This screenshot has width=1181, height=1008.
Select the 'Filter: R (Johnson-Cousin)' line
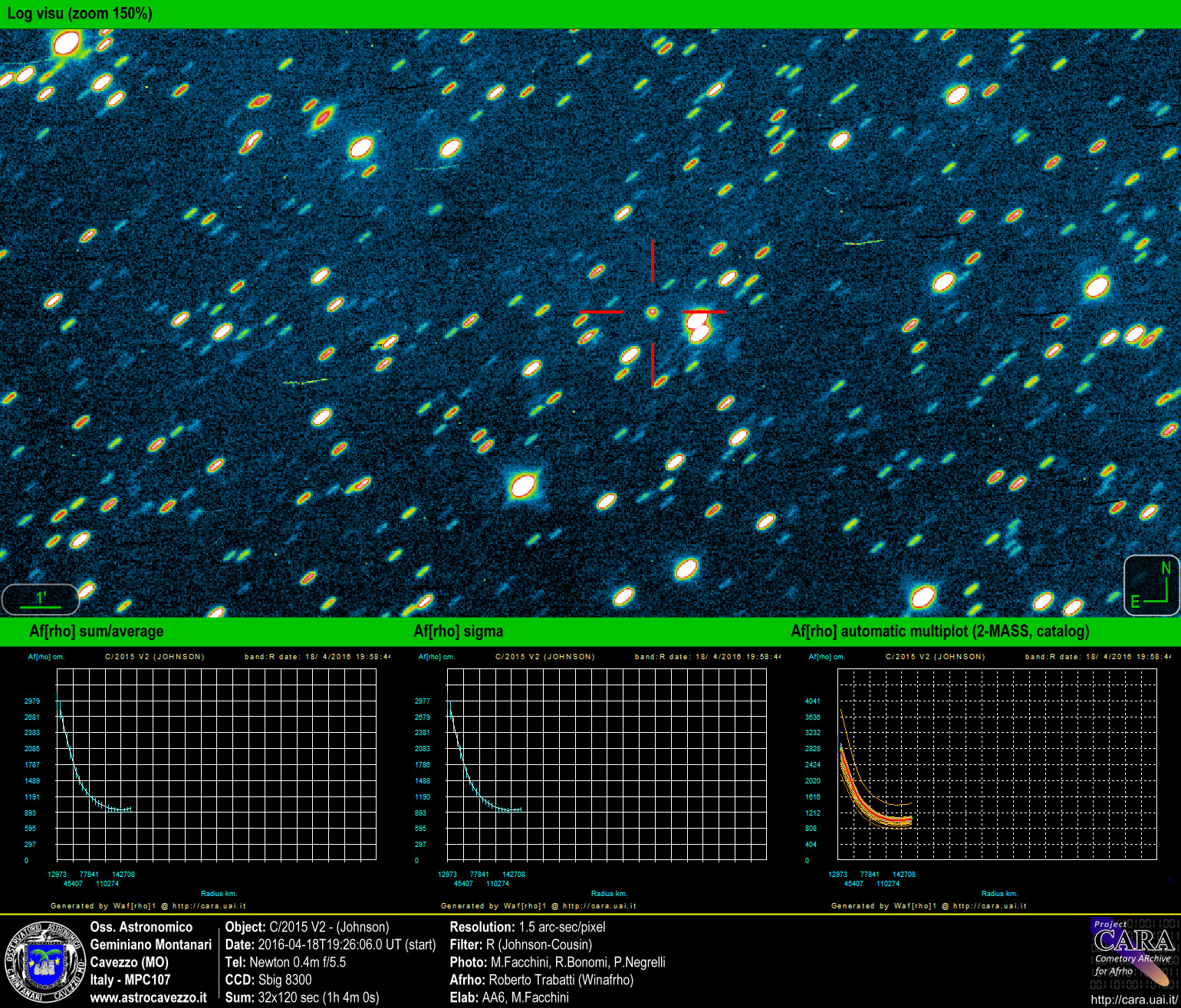(x=521, y=944)
